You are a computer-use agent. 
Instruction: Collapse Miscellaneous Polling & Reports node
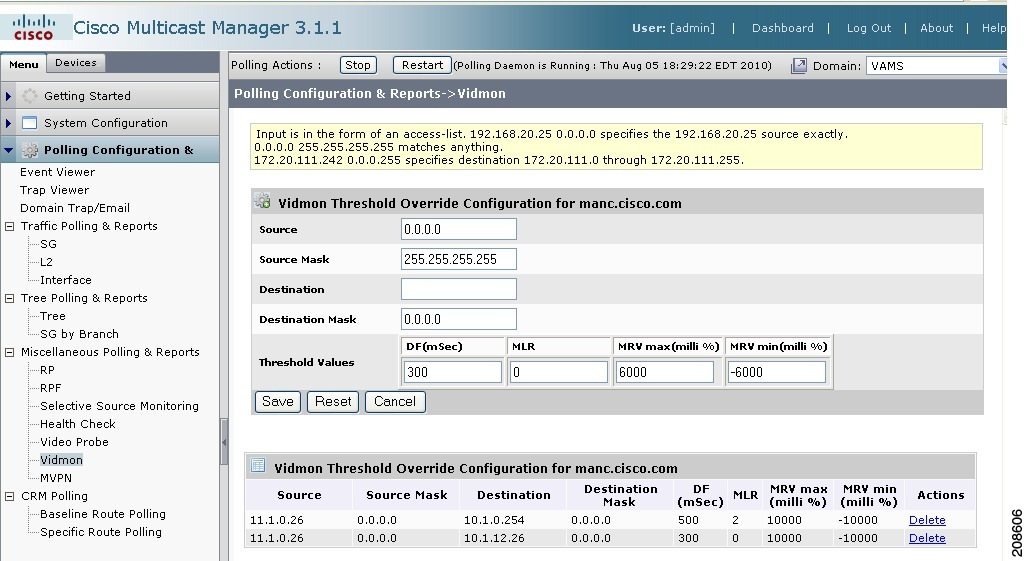(x=9, y=353)
